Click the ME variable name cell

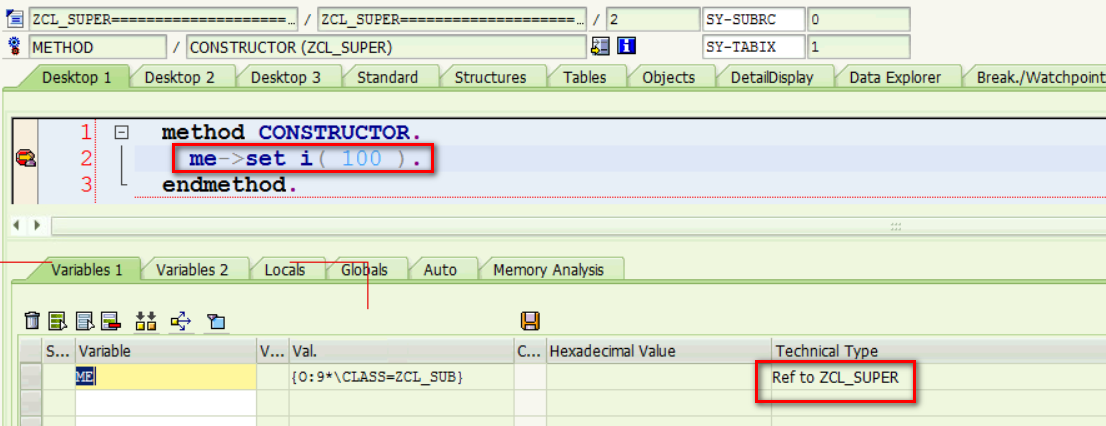pyautogui.click(x=166, y=377)
